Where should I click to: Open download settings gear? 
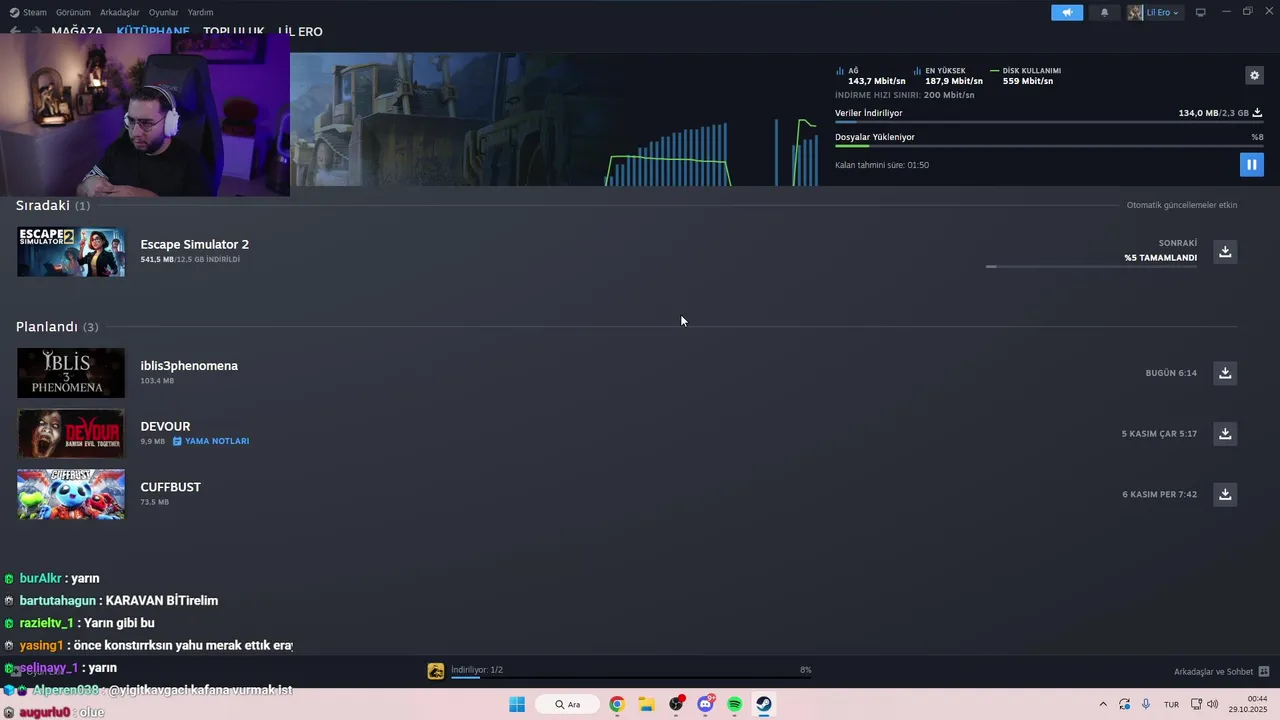(1255, 75)
